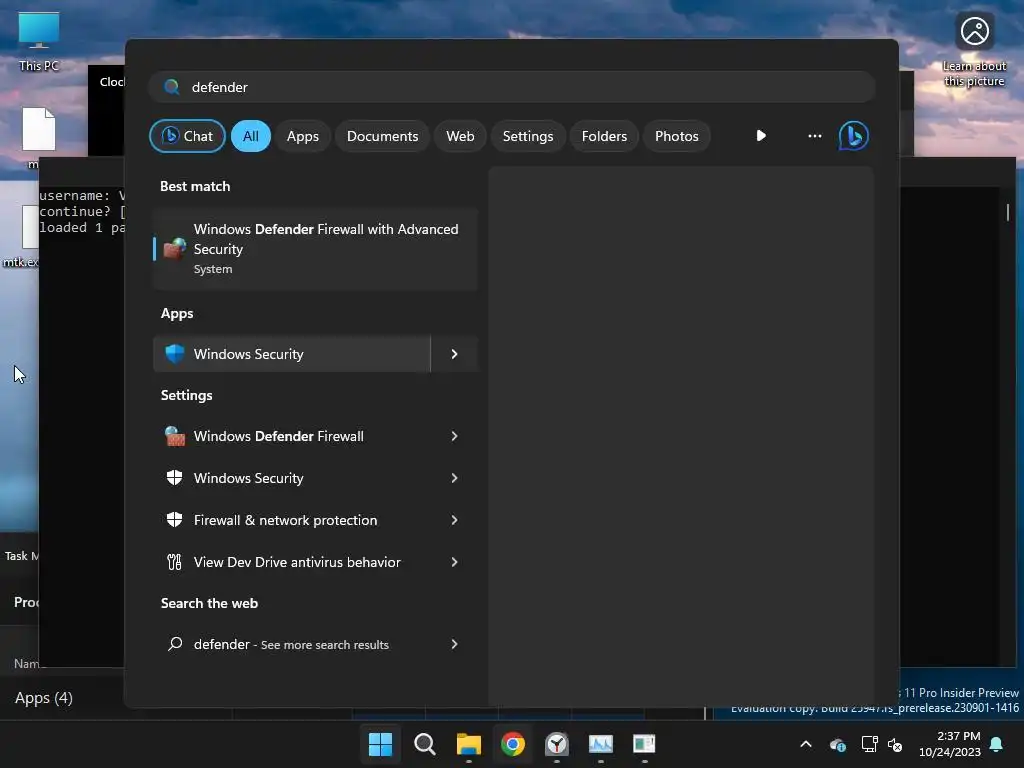The width and height of the screenshot is (1024, 768).
Task: Open notifications bell icon
Action: (x=997, y=744)
